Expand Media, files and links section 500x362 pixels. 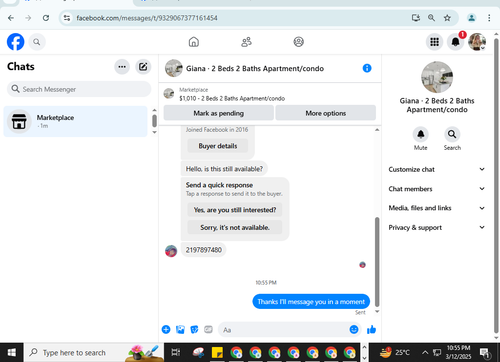(x=437, y=208)
